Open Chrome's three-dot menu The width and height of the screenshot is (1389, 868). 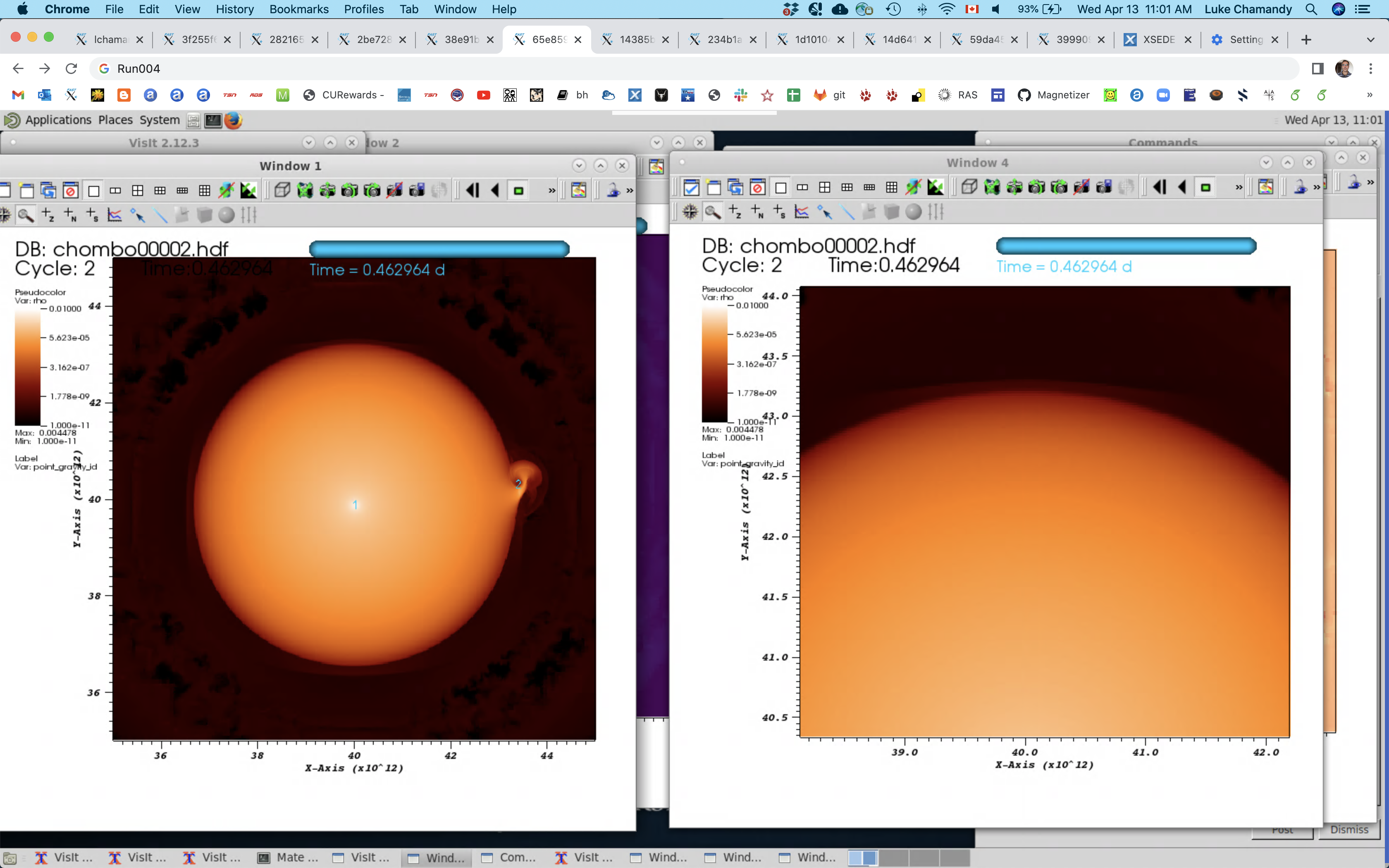tap(1371, 69)
